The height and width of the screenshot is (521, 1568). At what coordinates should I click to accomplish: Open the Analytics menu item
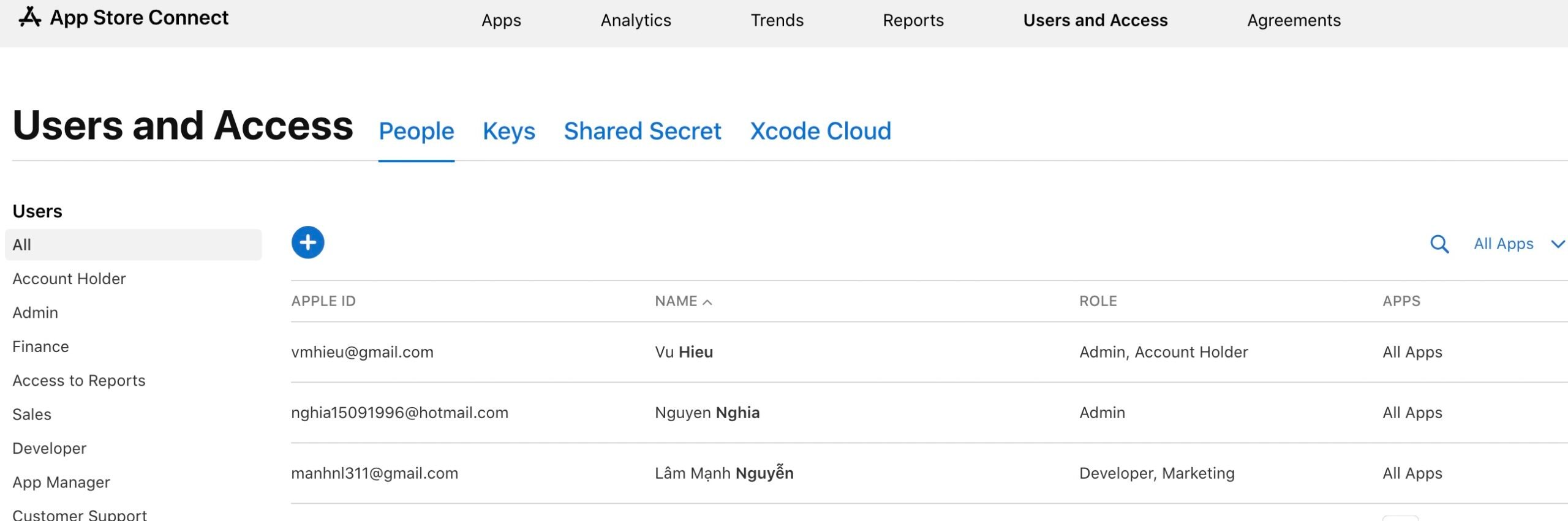(636, 21)
